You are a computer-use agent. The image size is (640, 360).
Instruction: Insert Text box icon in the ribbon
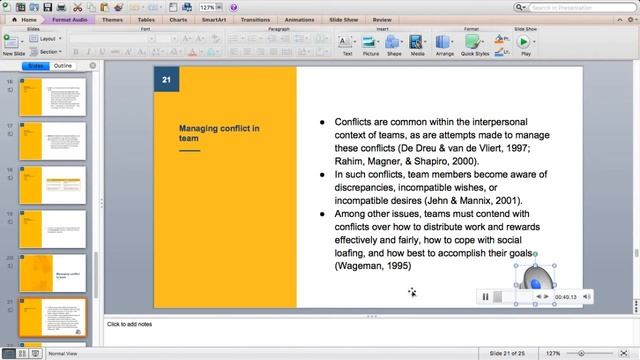345,42
